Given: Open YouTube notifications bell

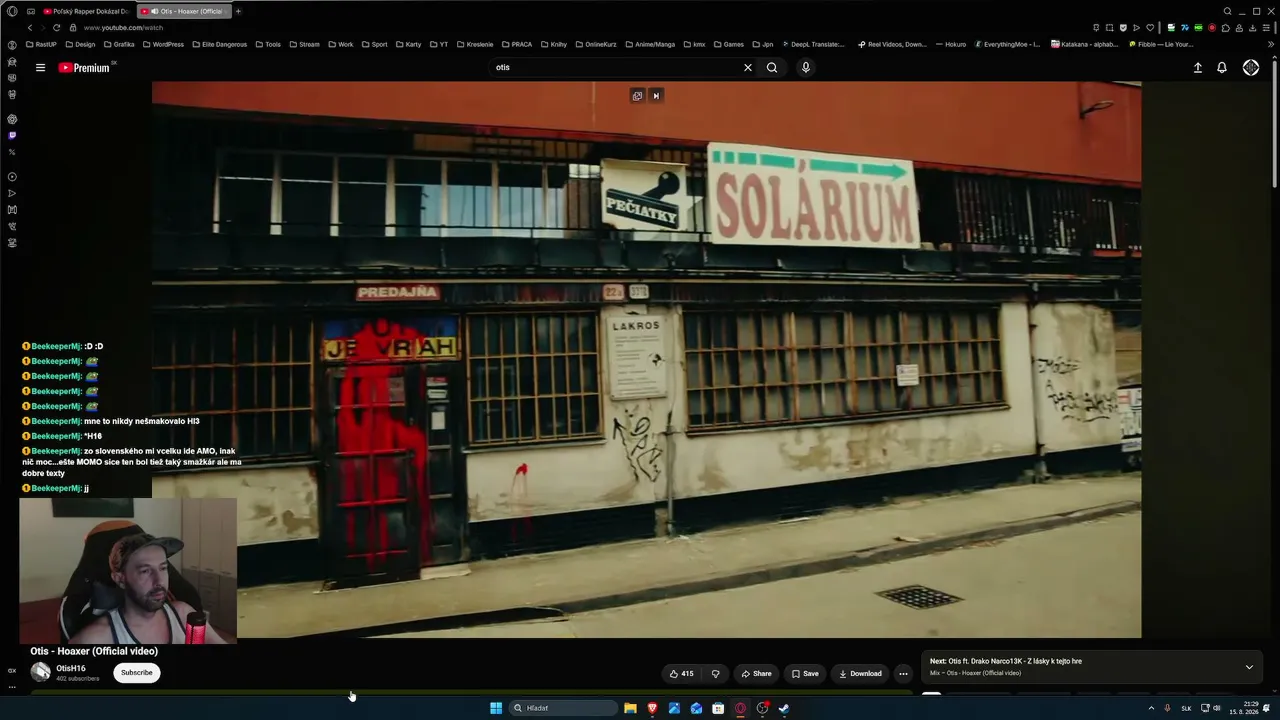Looking at the screenshot, I should (x=1222, y=68).
